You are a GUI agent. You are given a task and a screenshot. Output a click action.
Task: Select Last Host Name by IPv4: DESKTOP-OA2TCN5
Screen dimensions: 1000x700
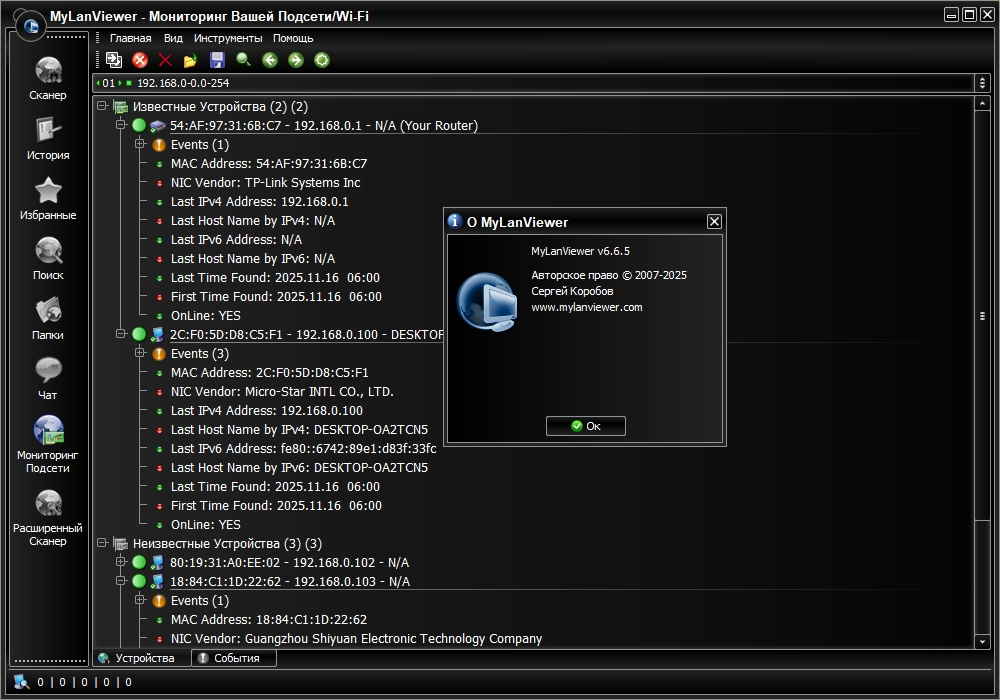tap(299, 430)
